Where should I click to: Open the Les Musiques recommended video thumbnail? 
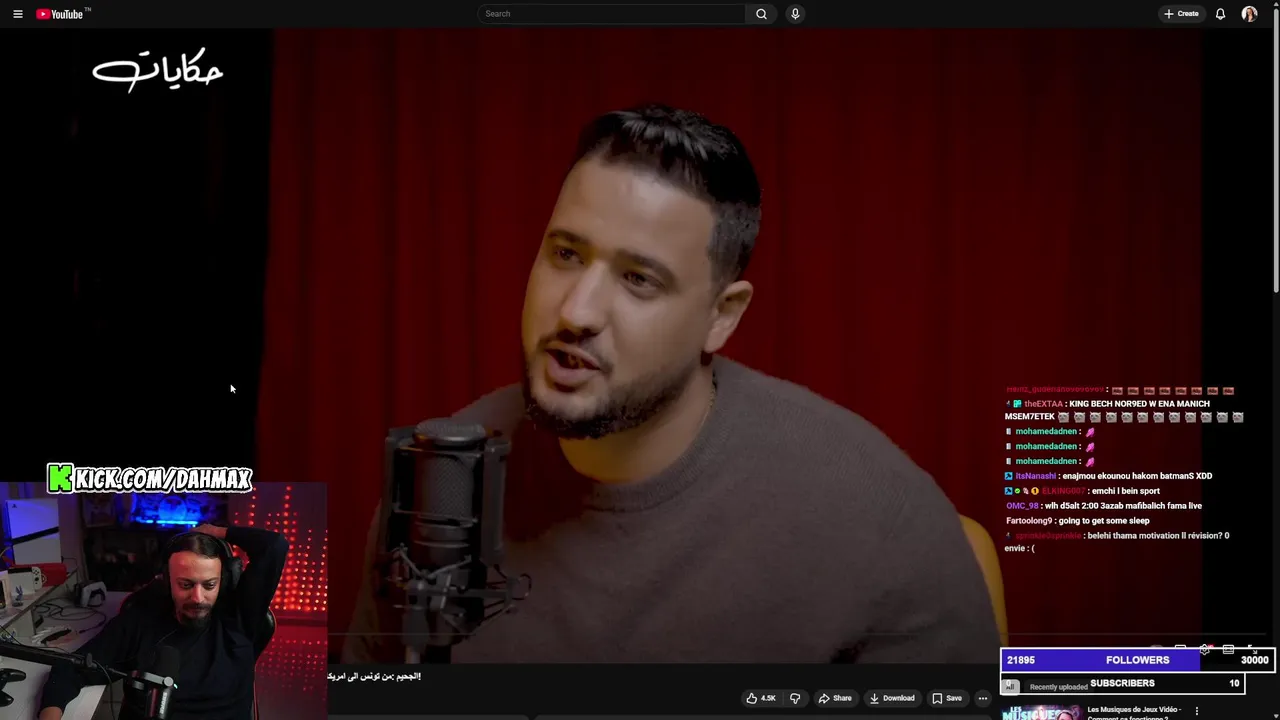tap(1041, 713)
